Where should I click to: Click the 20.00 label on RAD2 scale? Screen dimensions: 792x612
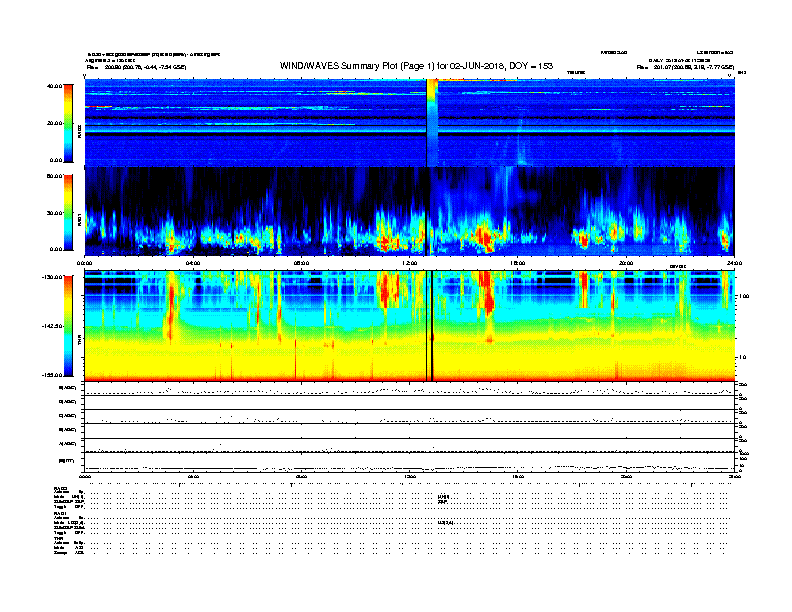click(x=54, y=123)
